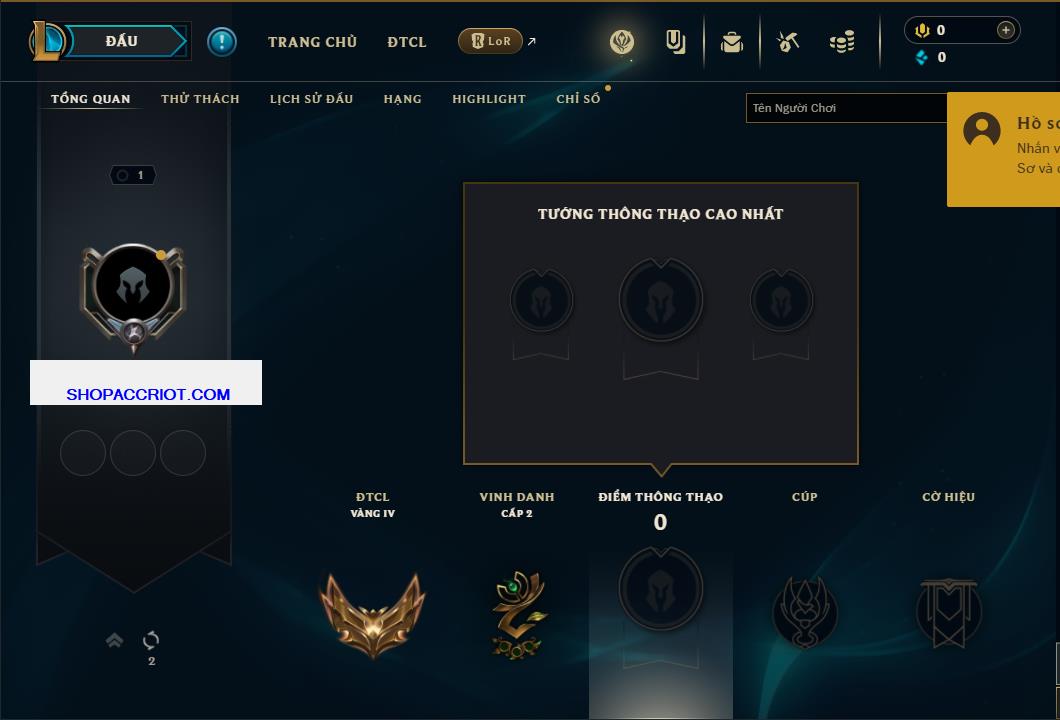This screenshot has height=720, width=1060.
Task: Switch to HẠNG tab
Action: tap(402, 99)
